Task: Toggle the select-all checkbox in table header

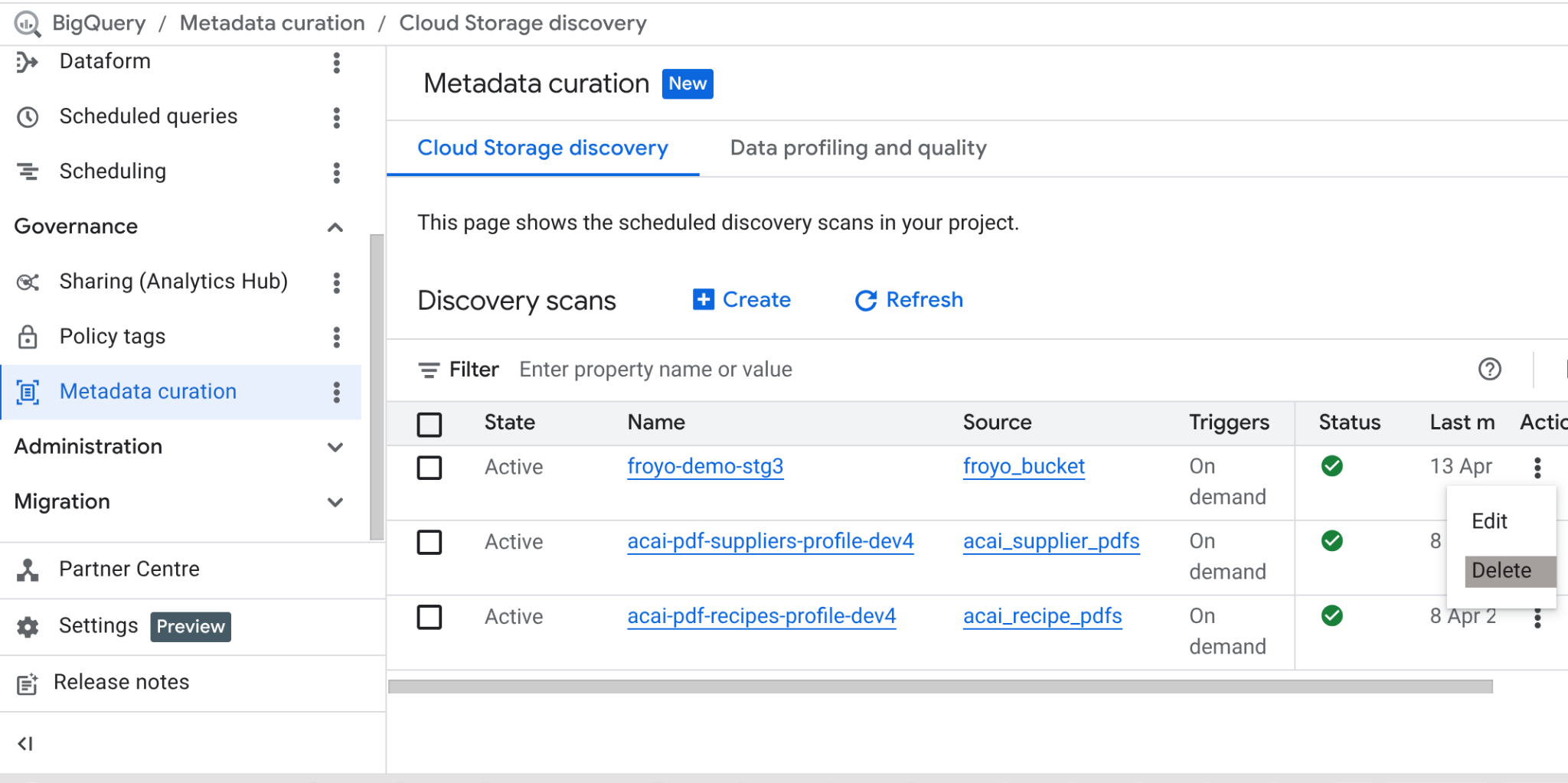Action: 430,424
